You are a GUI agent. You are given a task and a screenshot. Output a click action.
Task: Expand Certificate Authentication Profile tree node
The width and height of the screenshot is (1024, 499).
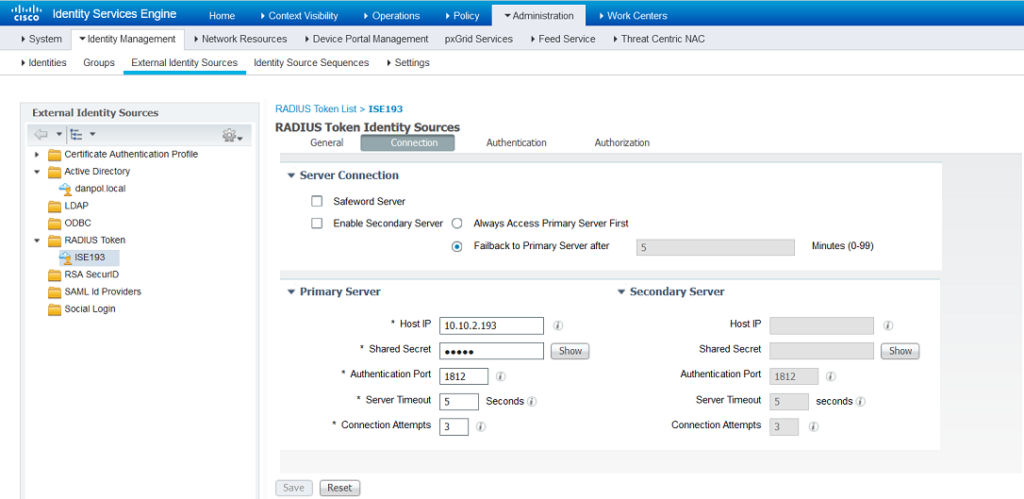point(37,155)
